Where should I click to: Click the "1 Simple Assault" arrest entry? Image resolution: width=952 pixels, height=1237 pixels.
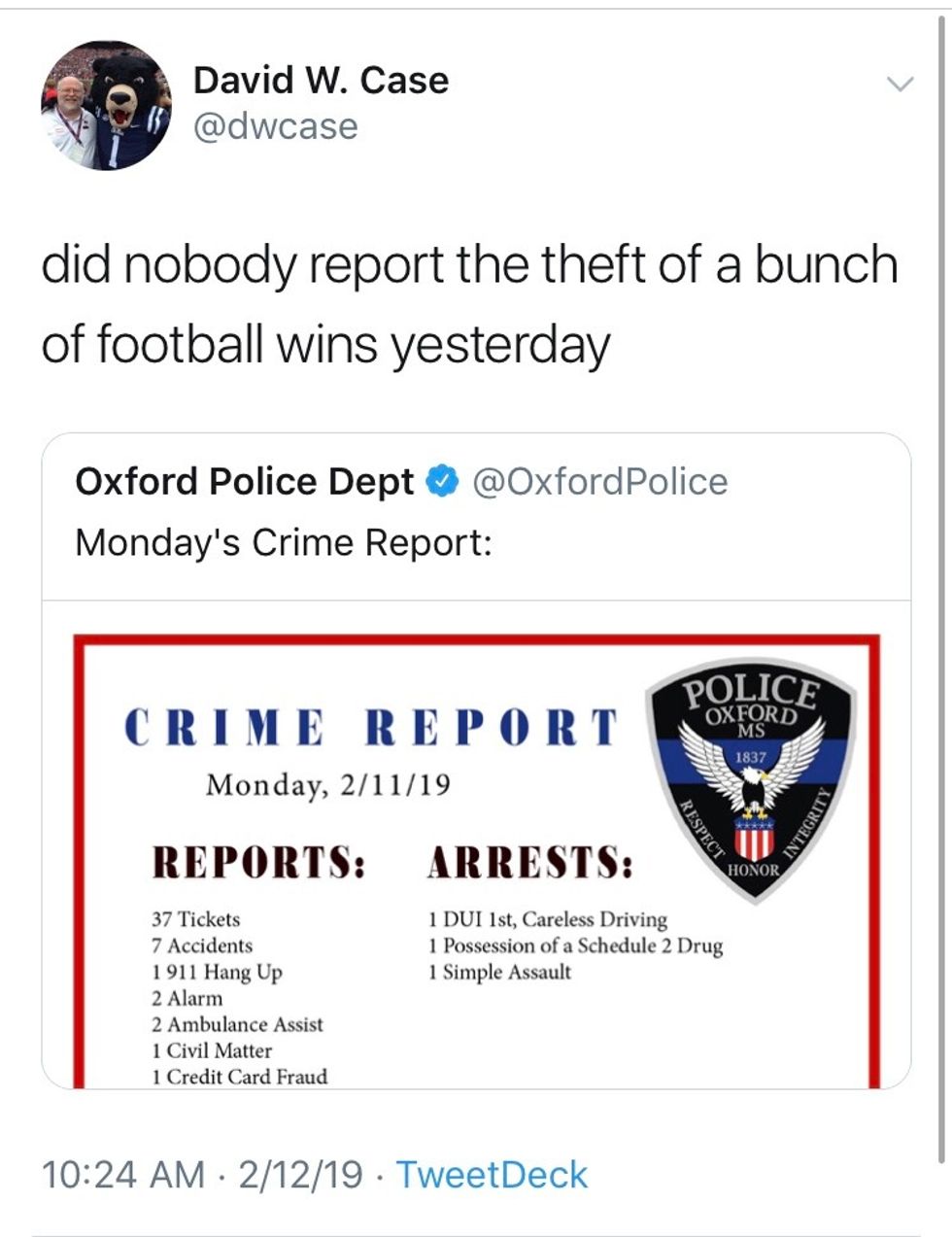coord(499,972)
